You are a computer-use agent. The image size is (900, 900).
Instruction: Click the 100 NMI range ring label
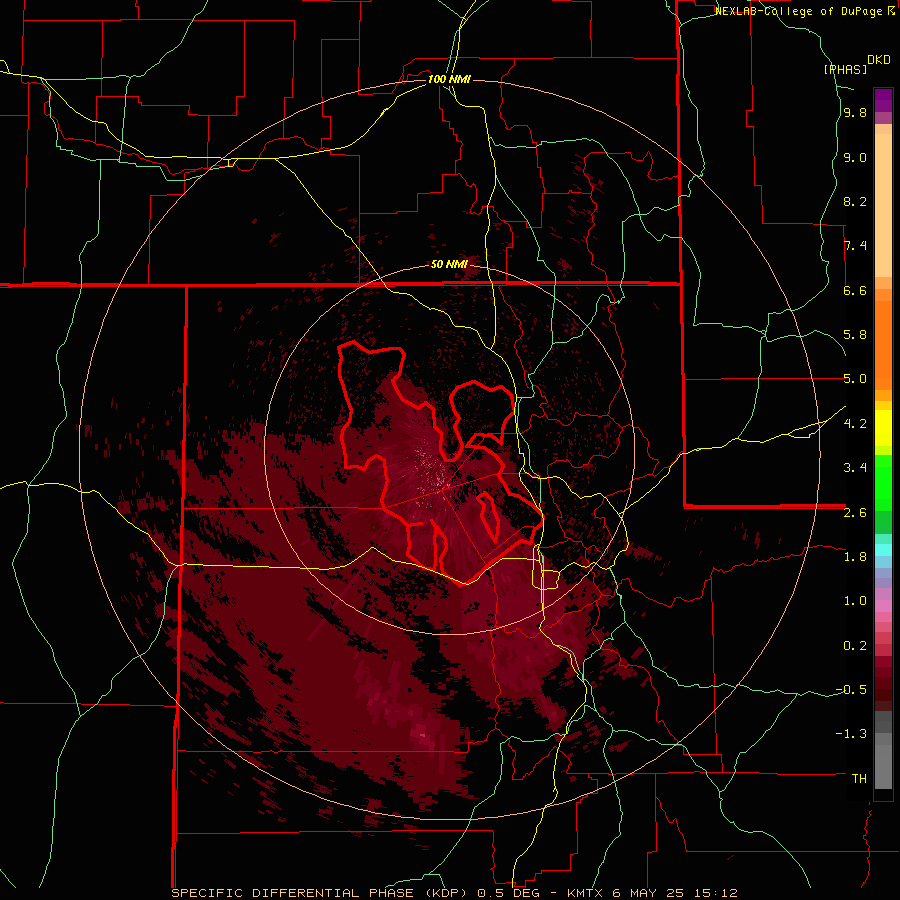click(x=449, y=79)
